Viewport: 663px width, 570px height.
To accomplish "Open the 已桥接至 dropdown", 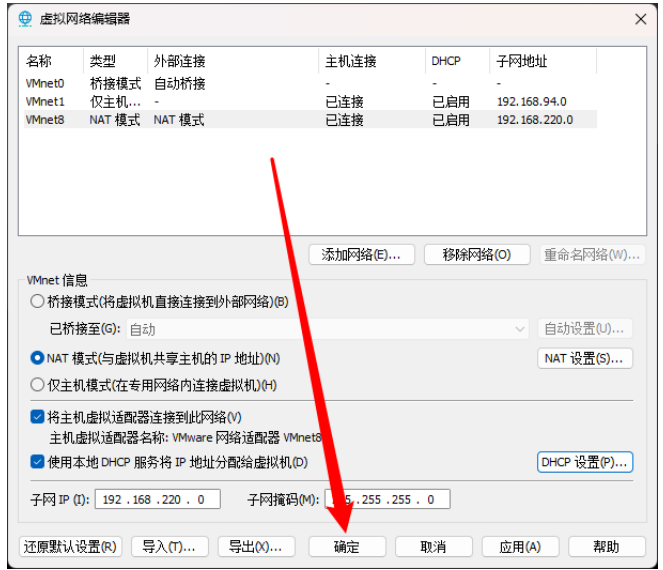I will click(328, 329).
